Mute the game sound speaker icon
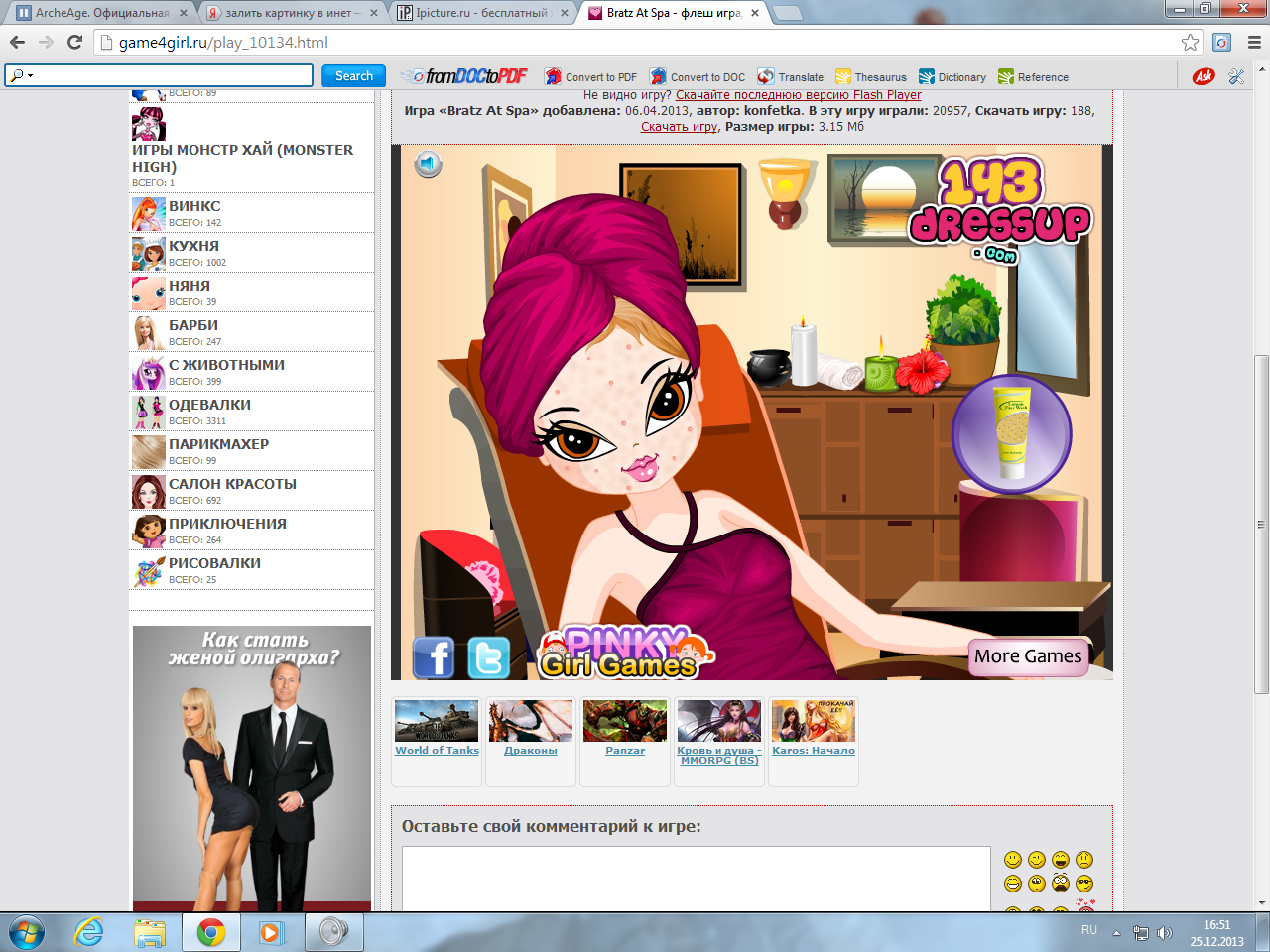 pyautogui.click(x=428, y=164)
